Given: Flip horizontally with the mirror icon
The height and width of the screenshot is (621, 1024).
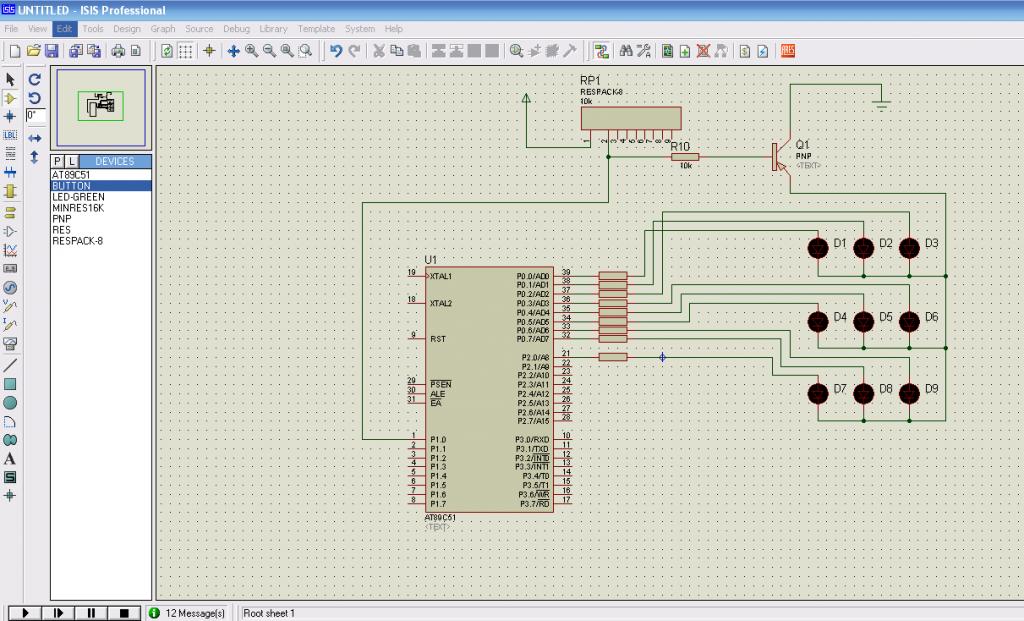Looking at the screenshot, I should (x=34, y=137).
